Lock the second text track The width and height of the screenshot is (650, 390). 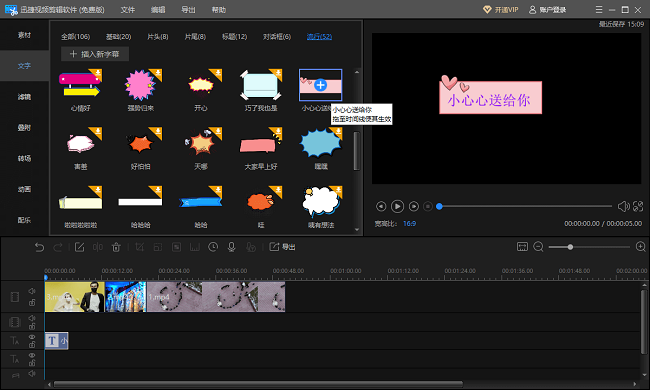[32, 363]
